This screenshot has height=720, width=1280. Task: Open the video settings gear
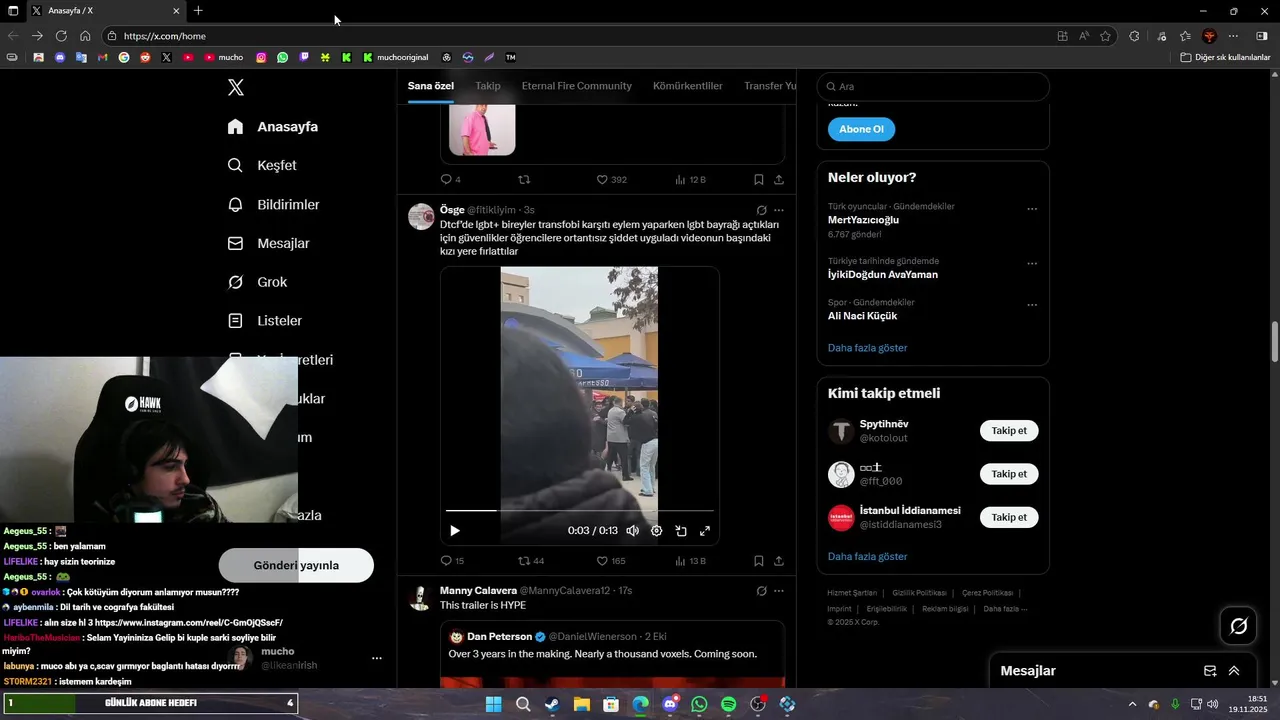pyautogui.click(x=656, y=531)
